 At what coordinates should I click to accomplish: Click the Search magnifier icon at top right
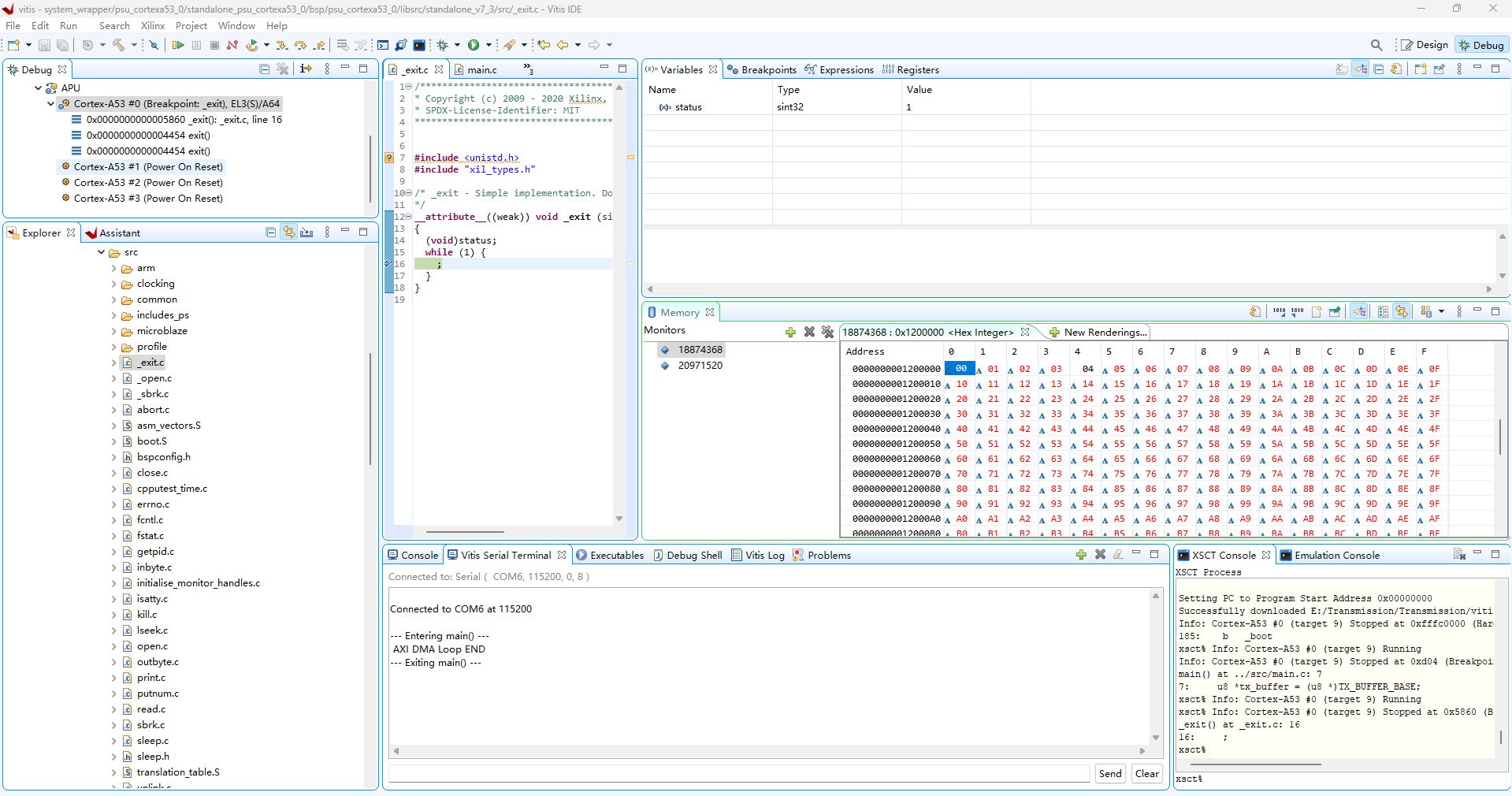tap(1376, 45)
